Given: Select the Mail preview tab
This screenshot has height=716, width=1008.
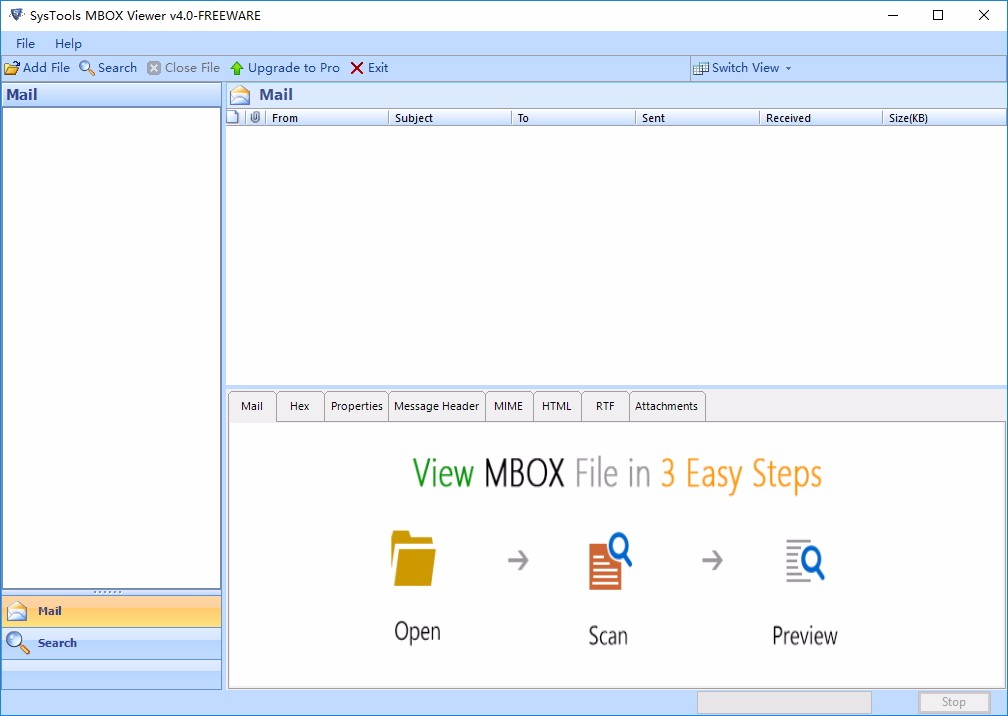Looking at the screenshot, I should coord(252,406).
